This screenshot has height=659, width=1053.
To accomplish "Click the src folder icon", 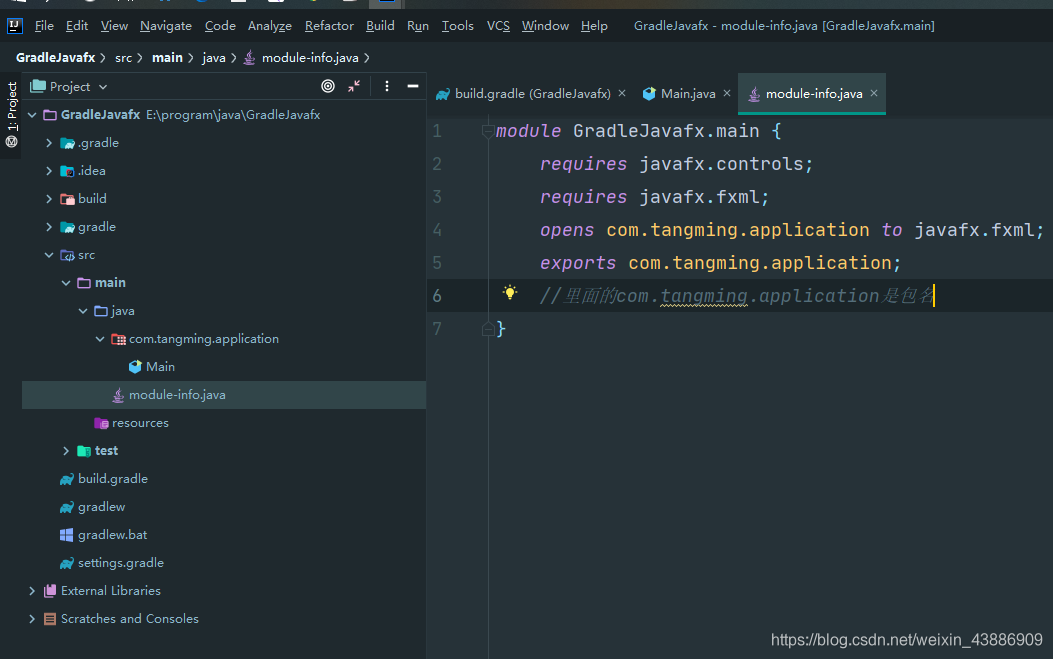I will (x=67, y=255).
